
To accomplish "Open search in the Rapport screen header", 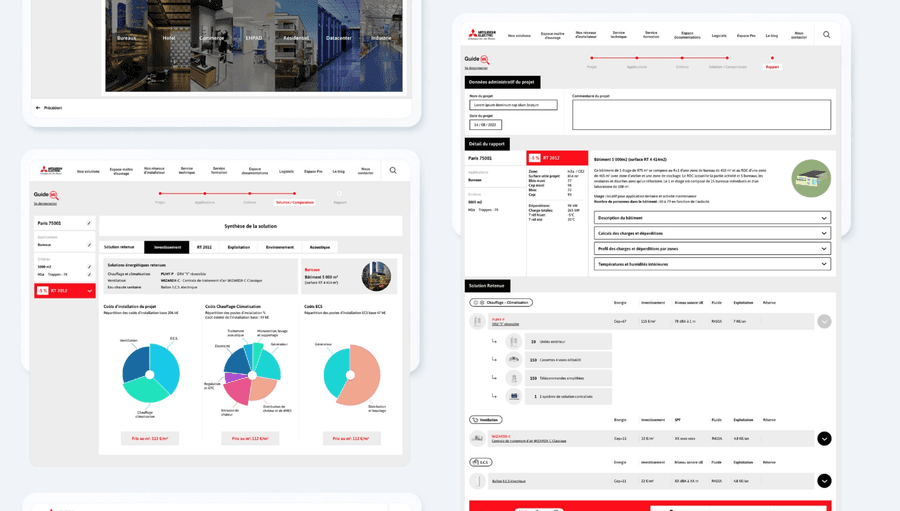I will tap(827, 34).
